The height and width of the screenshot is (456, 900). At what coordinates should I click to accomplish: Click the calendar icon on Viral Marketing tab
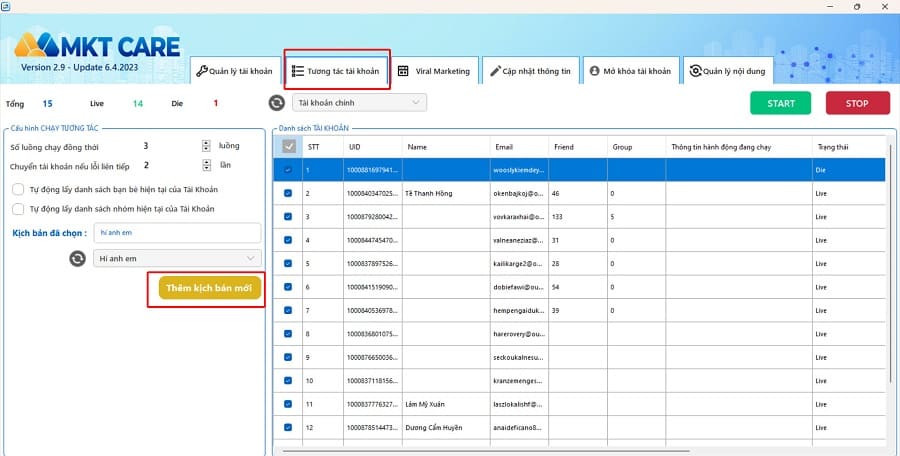[403, 71]
